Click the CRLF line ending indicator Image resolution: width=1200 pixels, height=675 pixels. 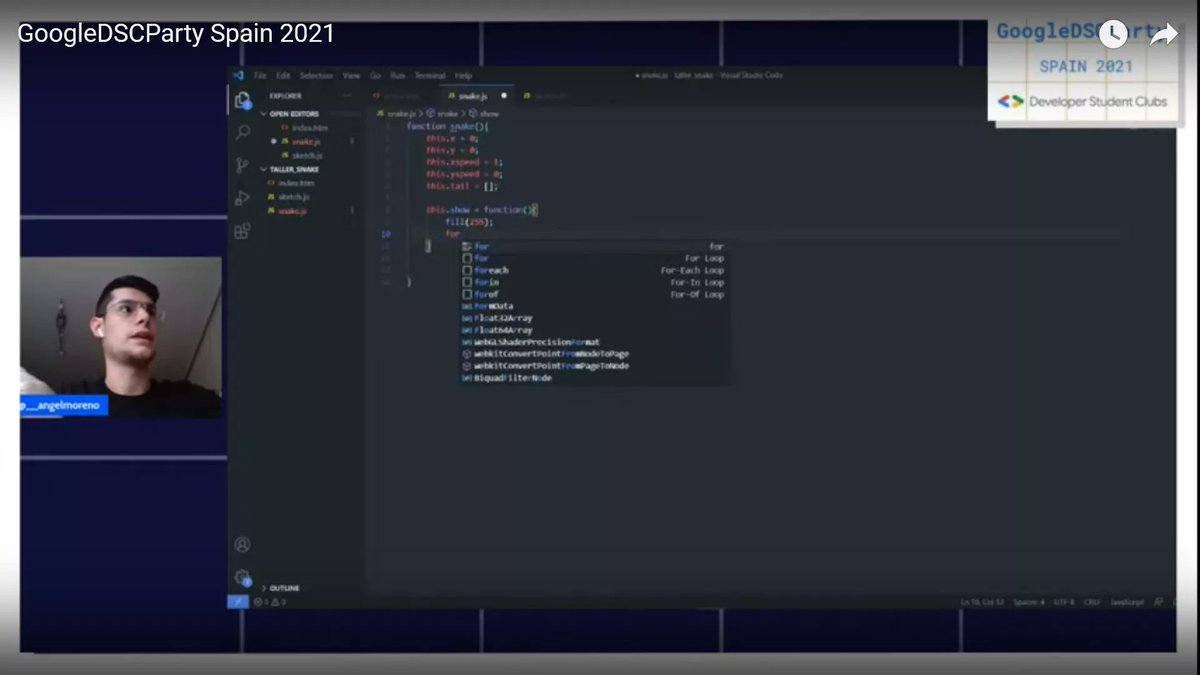(x=1091, y=602)
